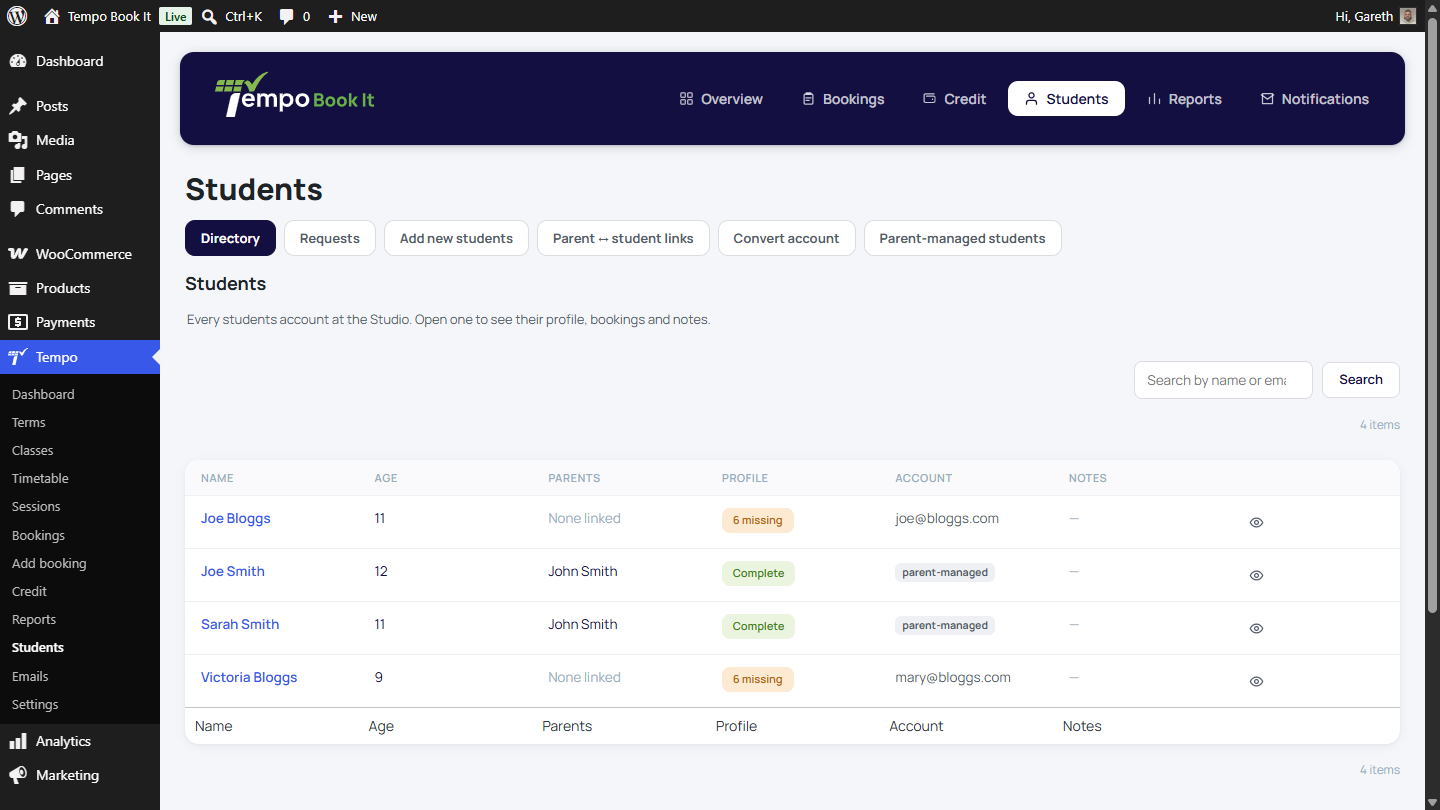Open Timetable in Tempo submenu
Screen dimensions: 1440x810
point(40,478)
